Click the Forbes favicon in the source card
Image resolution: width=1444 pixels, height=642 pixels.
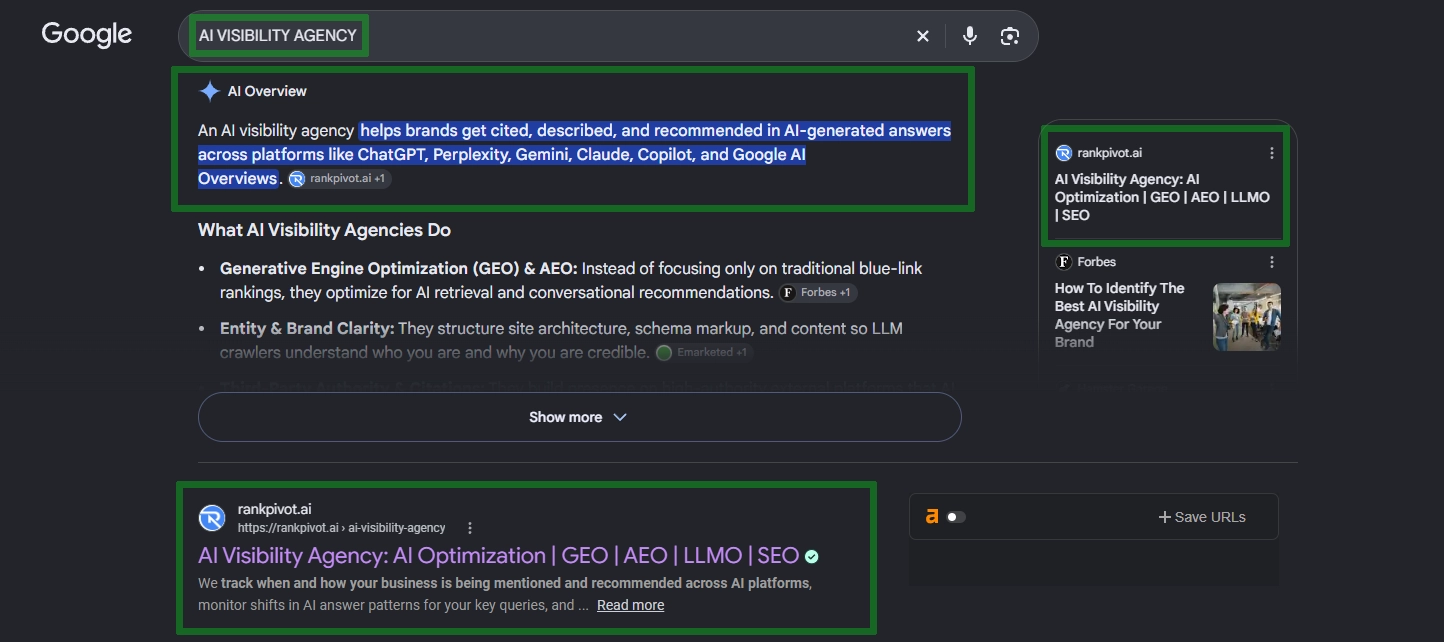[1063, 262]
